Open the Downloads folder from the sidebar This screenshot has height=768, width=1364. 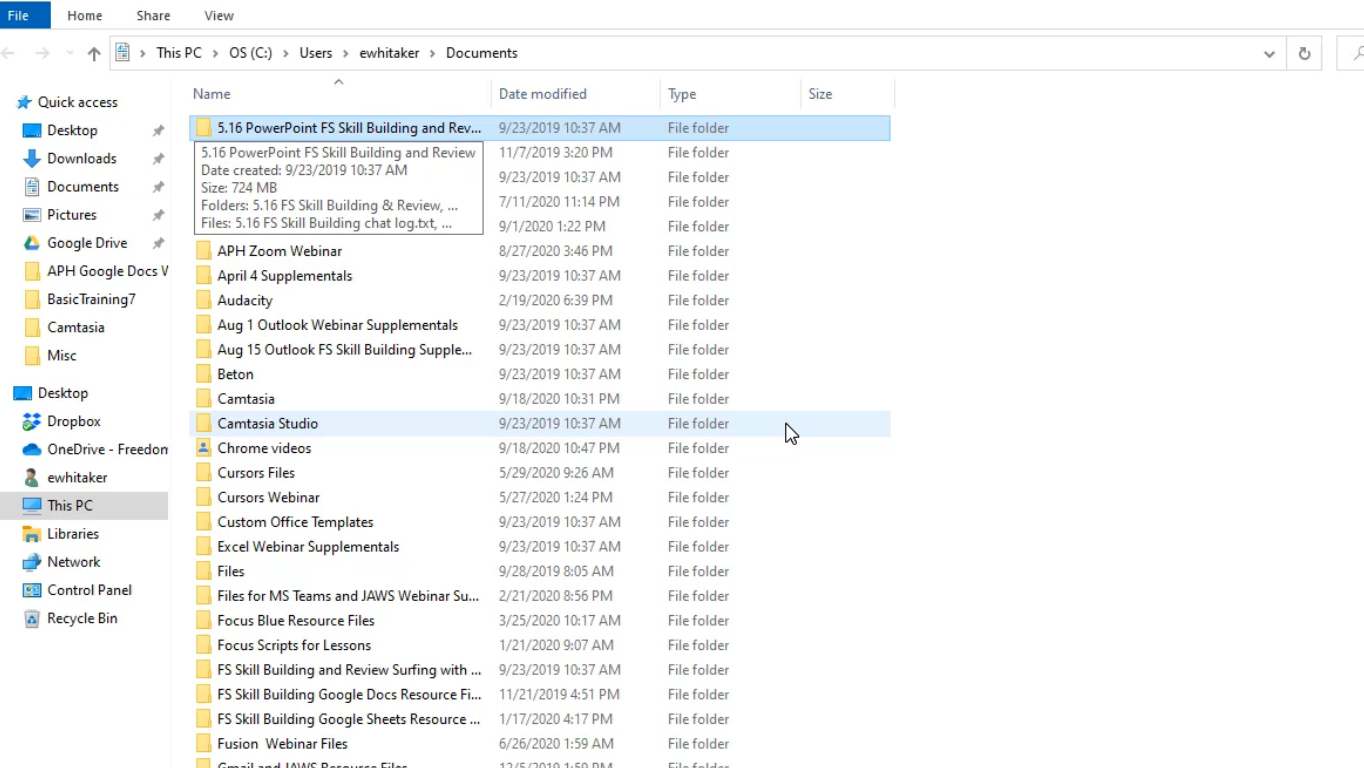pyautogui.click(x=81, y=158)
